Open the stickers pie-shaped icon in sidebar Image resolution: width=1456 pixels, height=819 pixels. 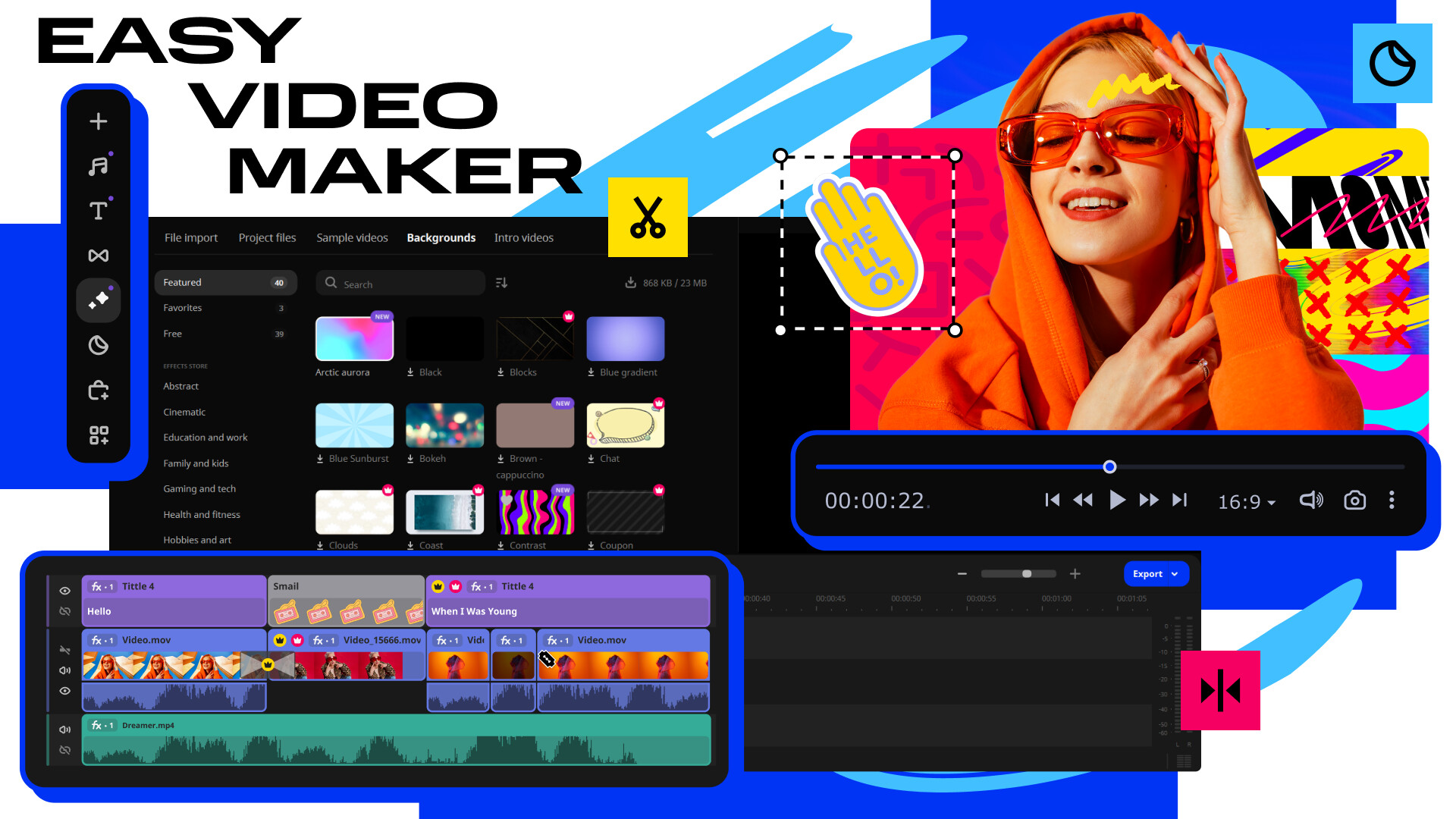coord(99,346)
